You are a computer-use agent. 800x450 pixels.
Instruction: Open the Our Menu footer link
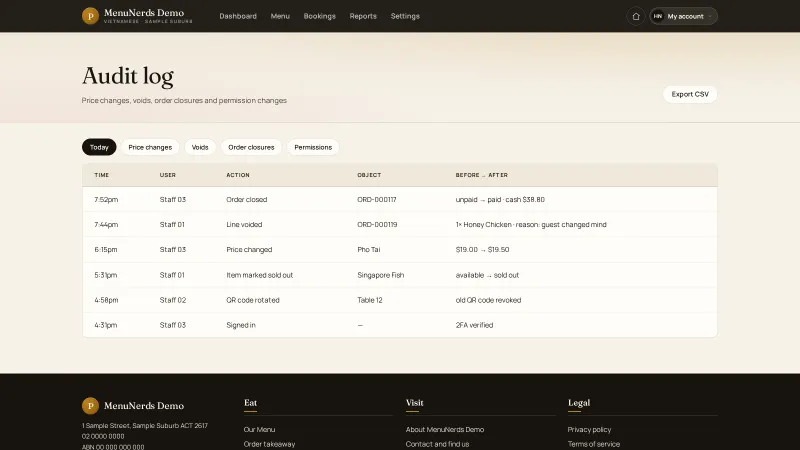click(259, 430)
